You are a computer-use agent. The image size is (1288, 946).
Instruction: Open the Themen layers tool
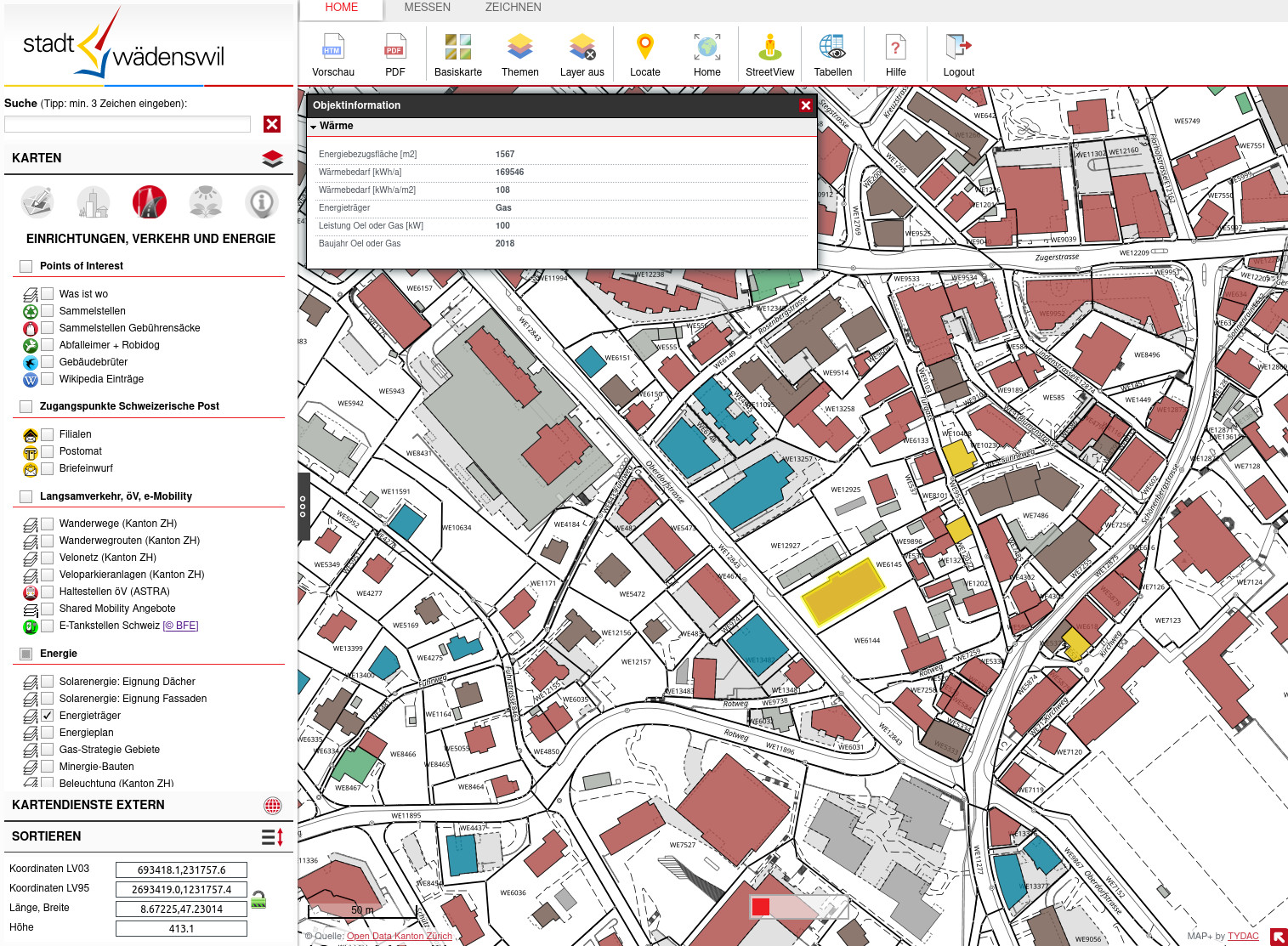(x=520, y=55)
